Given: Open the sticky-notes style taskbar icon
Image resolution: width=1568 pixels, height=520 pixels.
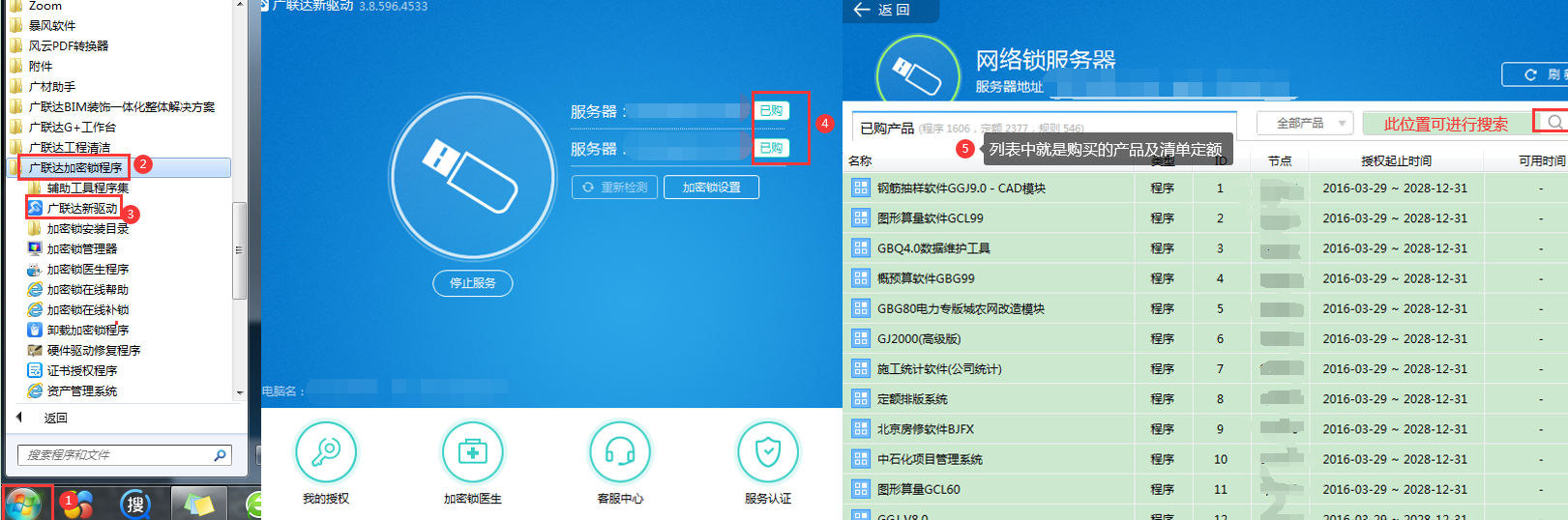Looking at the screenshot, I should (x=199, y=504).
